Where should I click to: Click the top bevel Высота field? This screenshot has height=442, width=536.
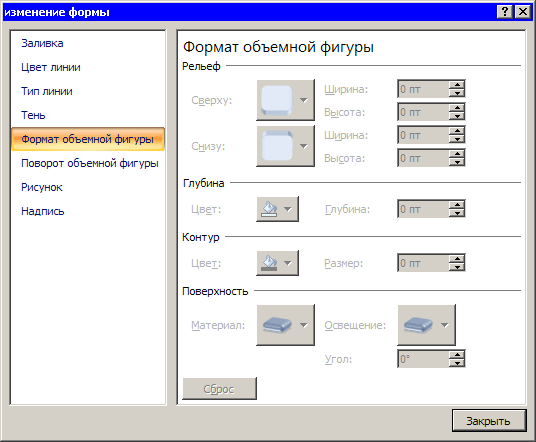[x=423, y=112]
